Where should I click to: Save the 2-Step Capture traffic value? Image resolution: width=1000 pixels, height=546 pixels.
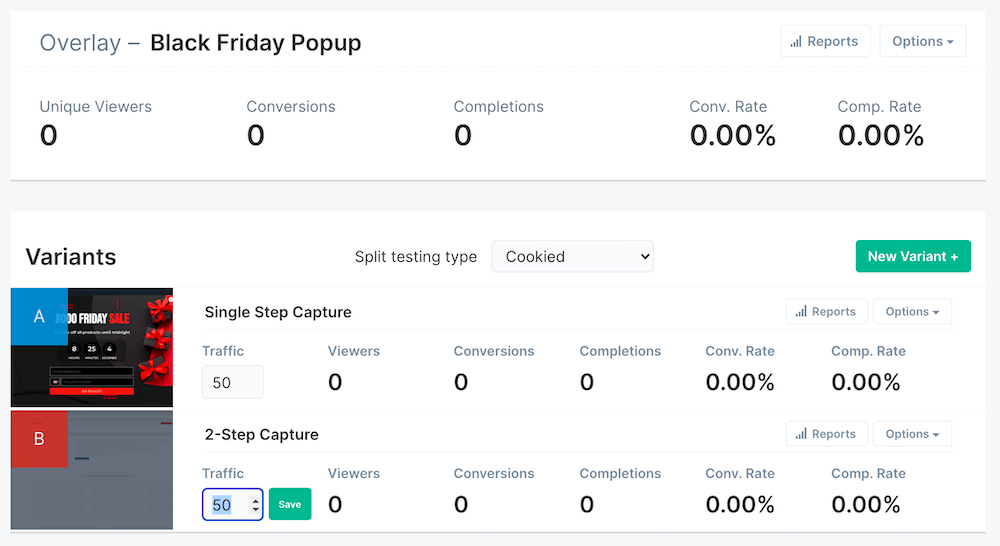click(x=290, y=505)
